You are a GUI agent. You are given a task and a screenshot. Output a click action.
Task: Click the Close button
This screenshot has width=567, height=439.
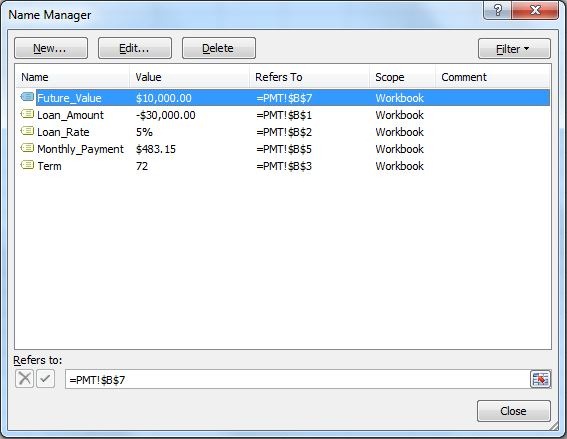pos(514,411)
